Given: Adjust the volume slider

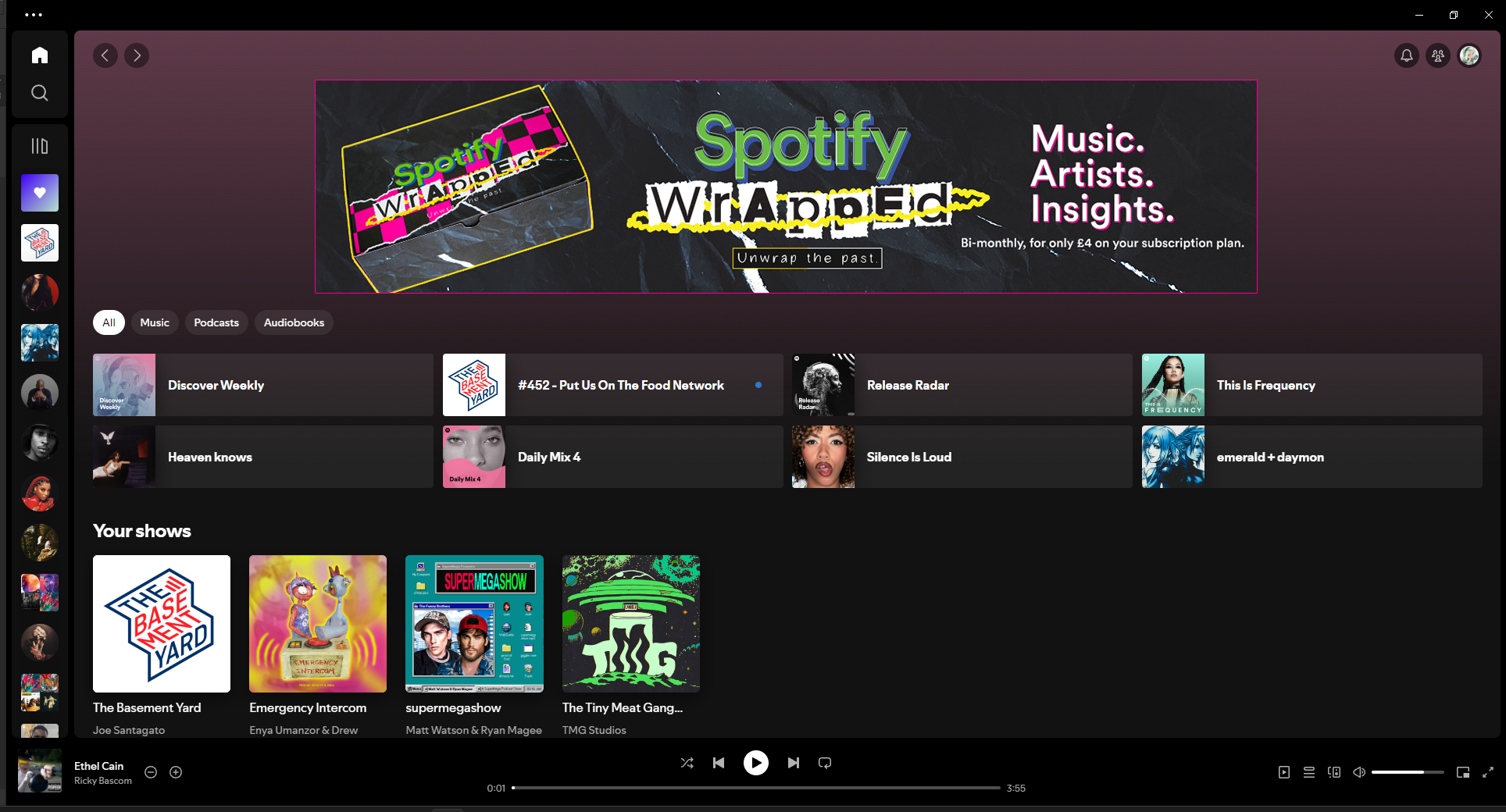Looking at the screenshot, I should (1408, 772).
